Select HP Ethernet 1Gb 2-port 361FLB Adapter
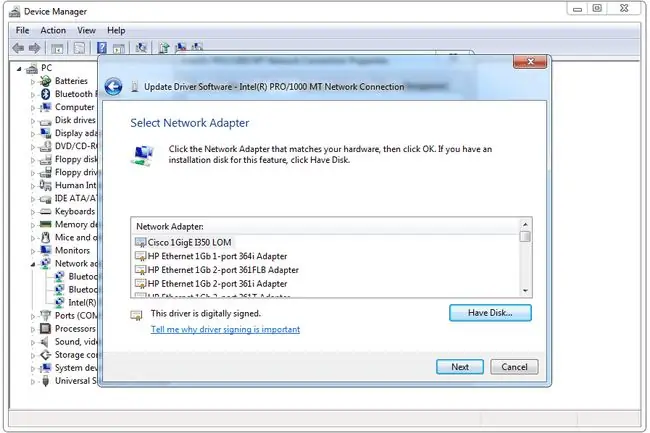The image size is (650, 433). pos(217,270)
